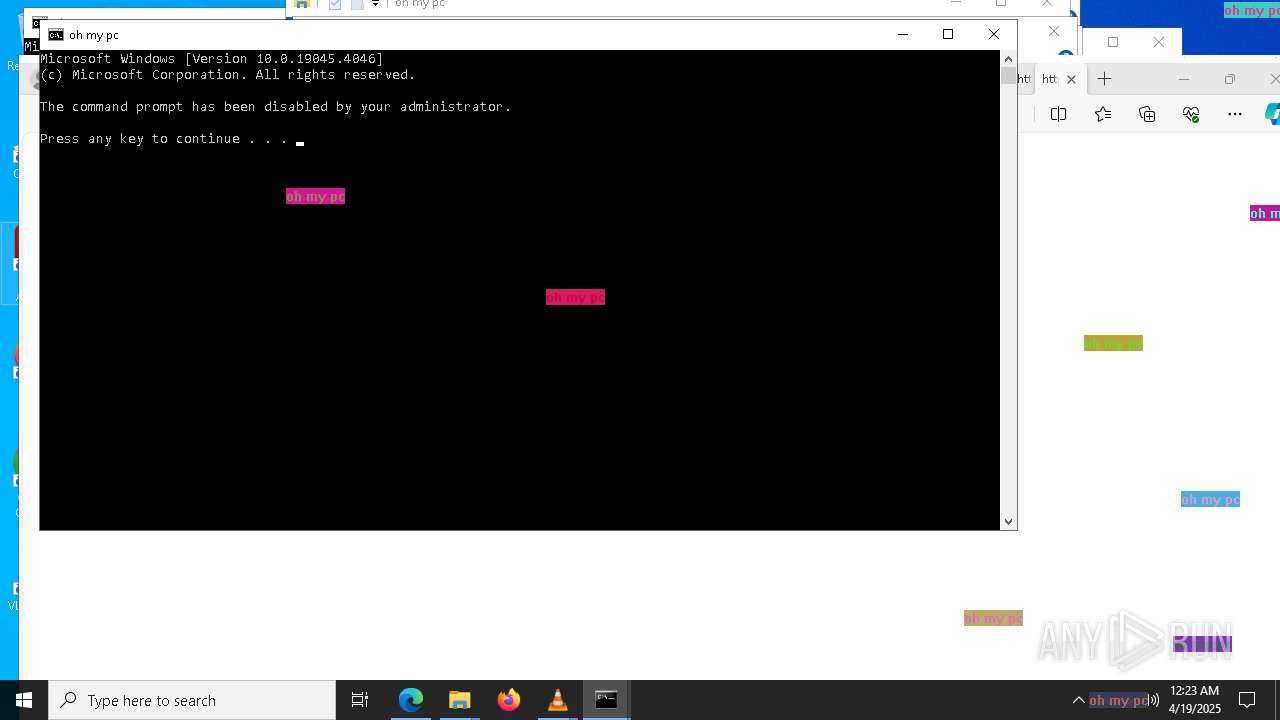Maximize the 'oh my pc' command prompt window

click(948, 35)
